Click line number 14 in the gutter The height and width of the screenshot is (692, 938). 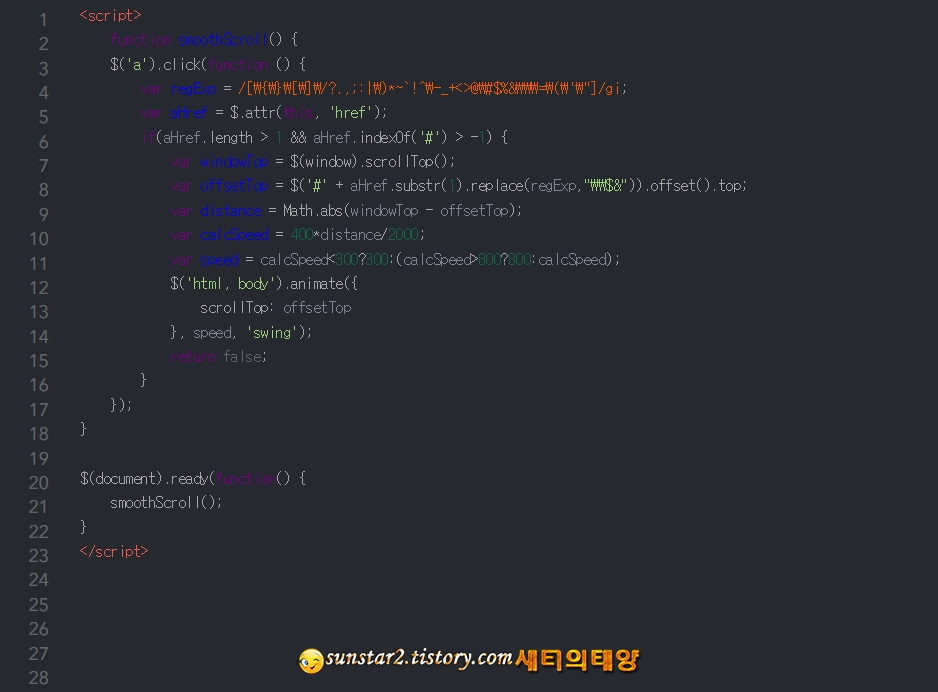point(39,337)
